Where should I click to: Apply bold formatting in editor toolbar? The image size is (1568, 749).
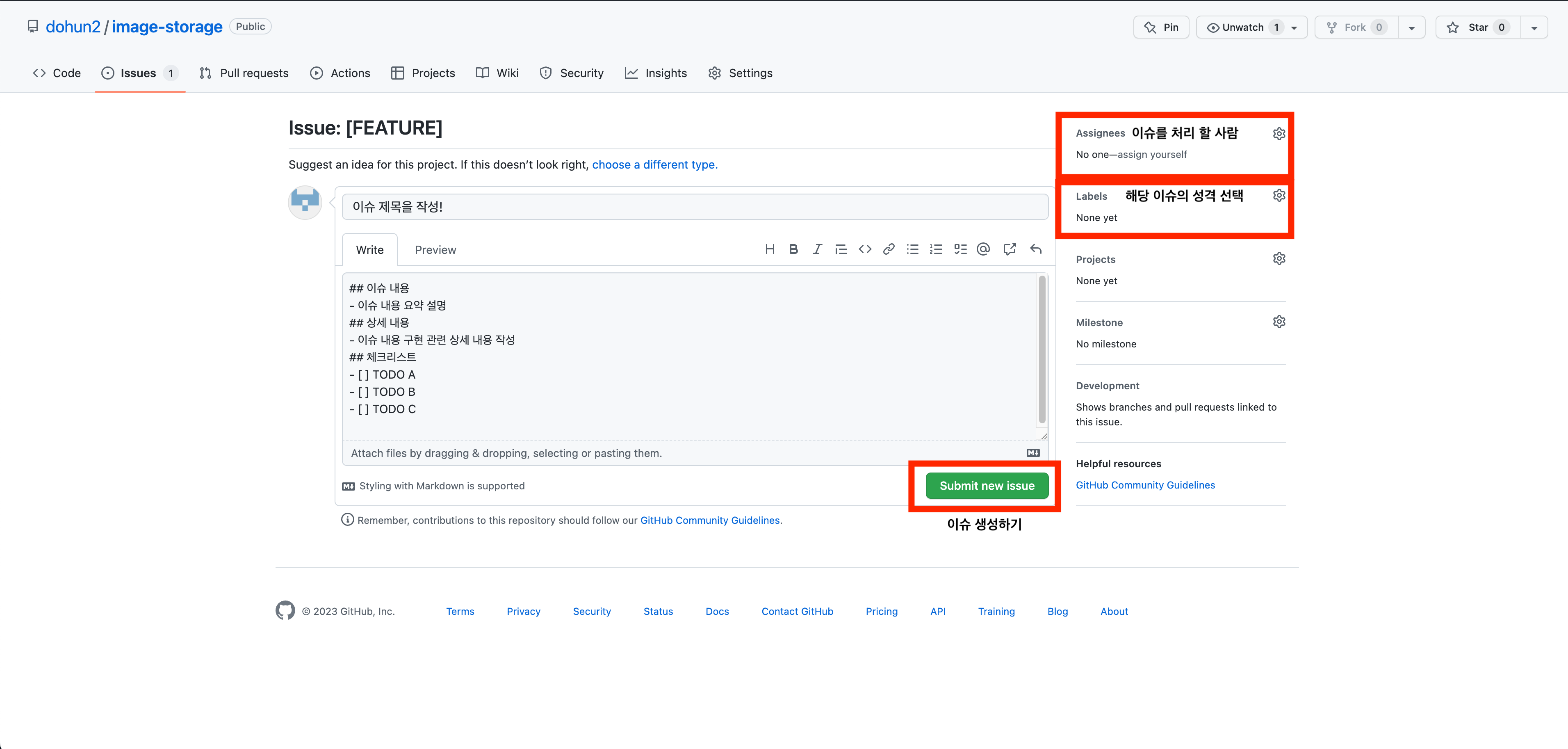pos(793,249)
